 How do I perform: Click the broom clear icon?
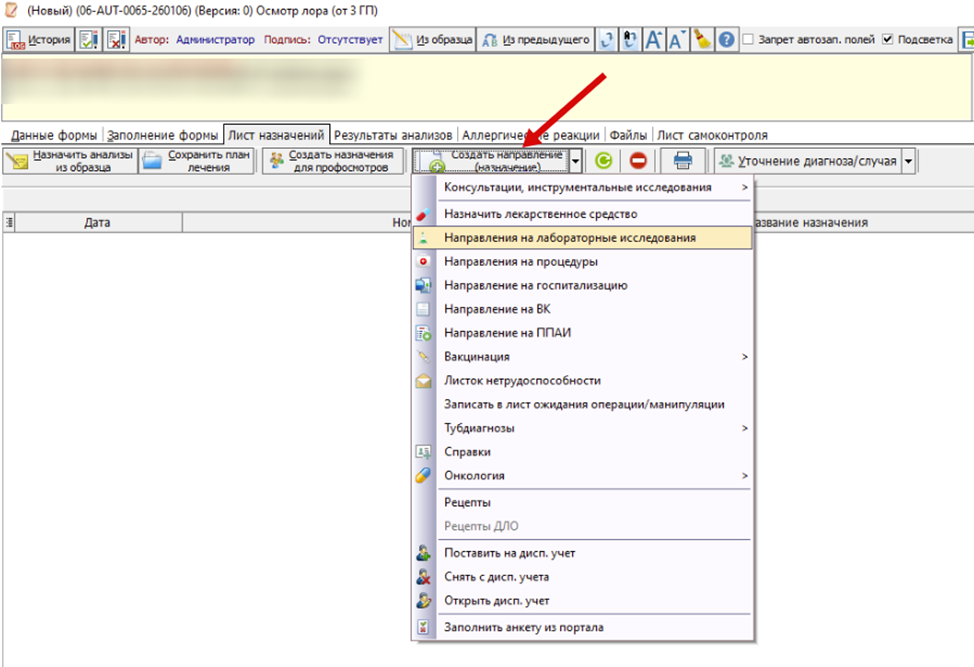(703, 41)
